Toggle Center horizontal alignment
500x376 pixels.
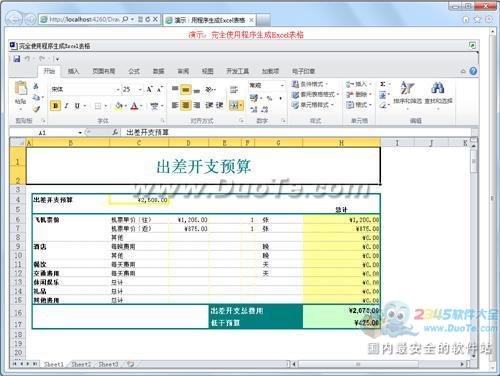tap(186, 105)
